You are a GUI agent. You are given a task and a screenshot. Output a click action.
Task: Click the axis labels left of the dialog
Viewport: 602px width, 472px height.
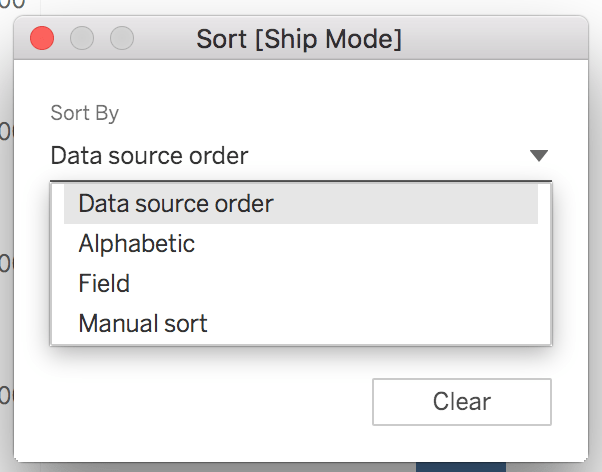click(x=5, y=263)
